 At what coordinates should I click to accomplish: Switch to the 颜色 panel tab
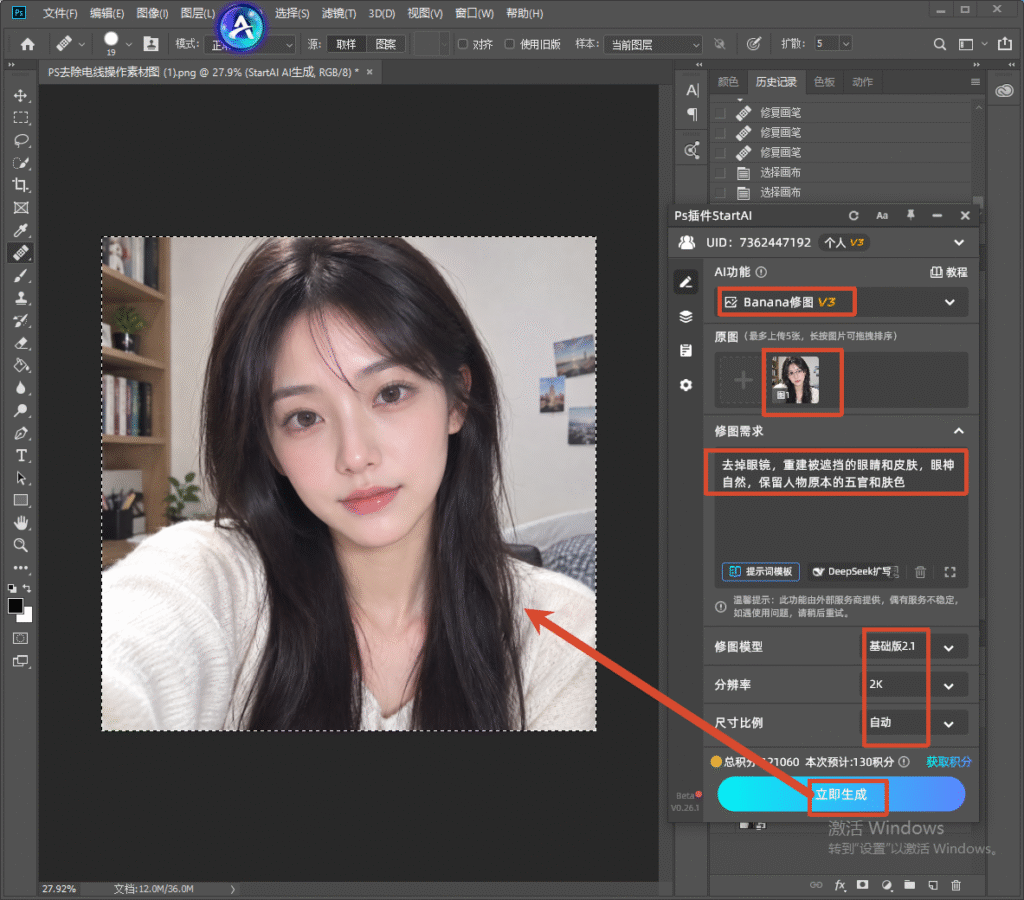(x=728, y=82)
